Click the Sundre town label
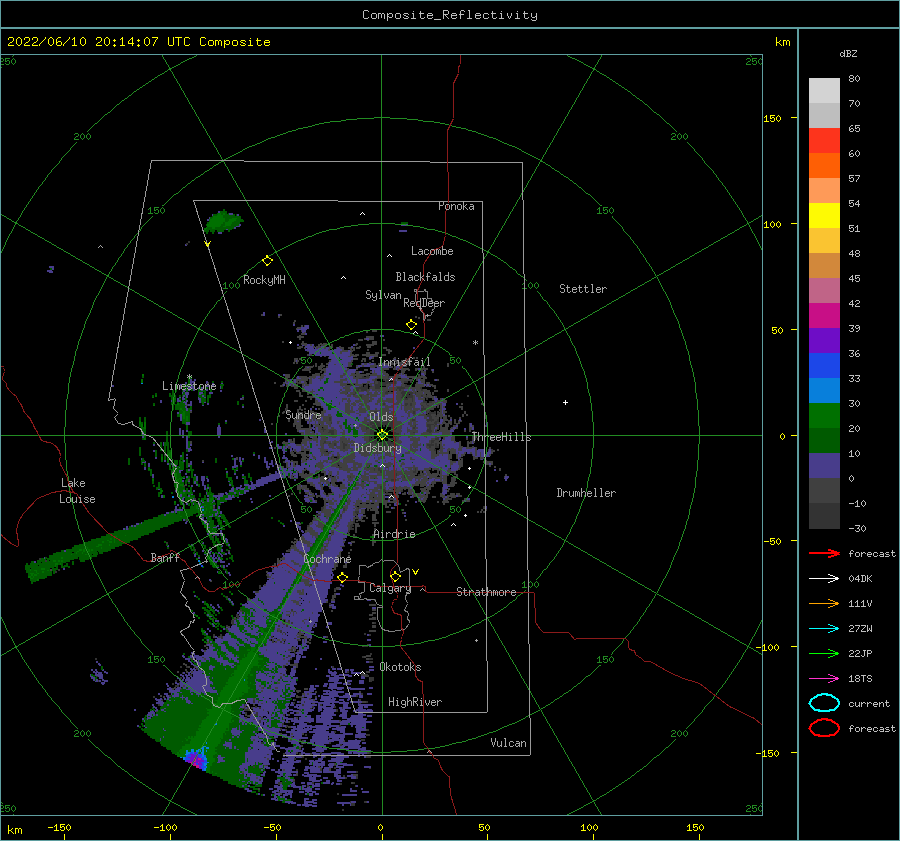This screenshot has width=900, height=841. pos(303,414)
